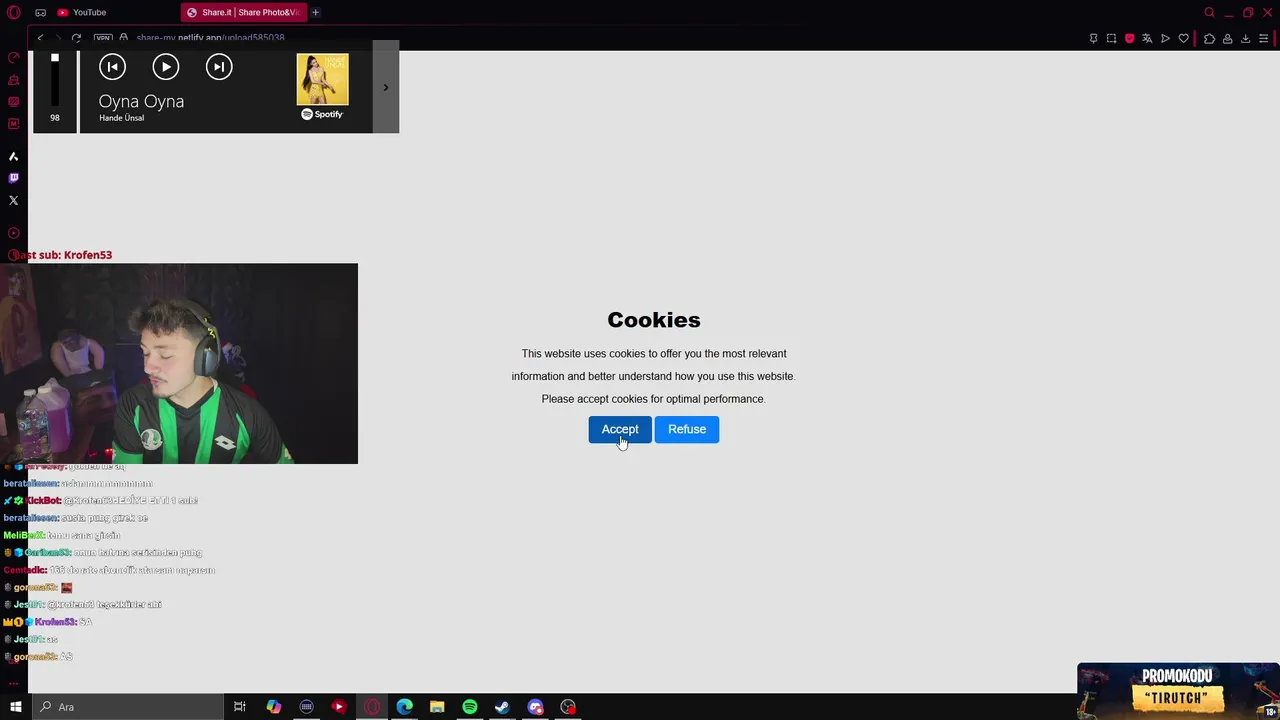The image size is (1280, 720).
Task: Open Spotify from the taskbar
Action: [x=470, y=707]
